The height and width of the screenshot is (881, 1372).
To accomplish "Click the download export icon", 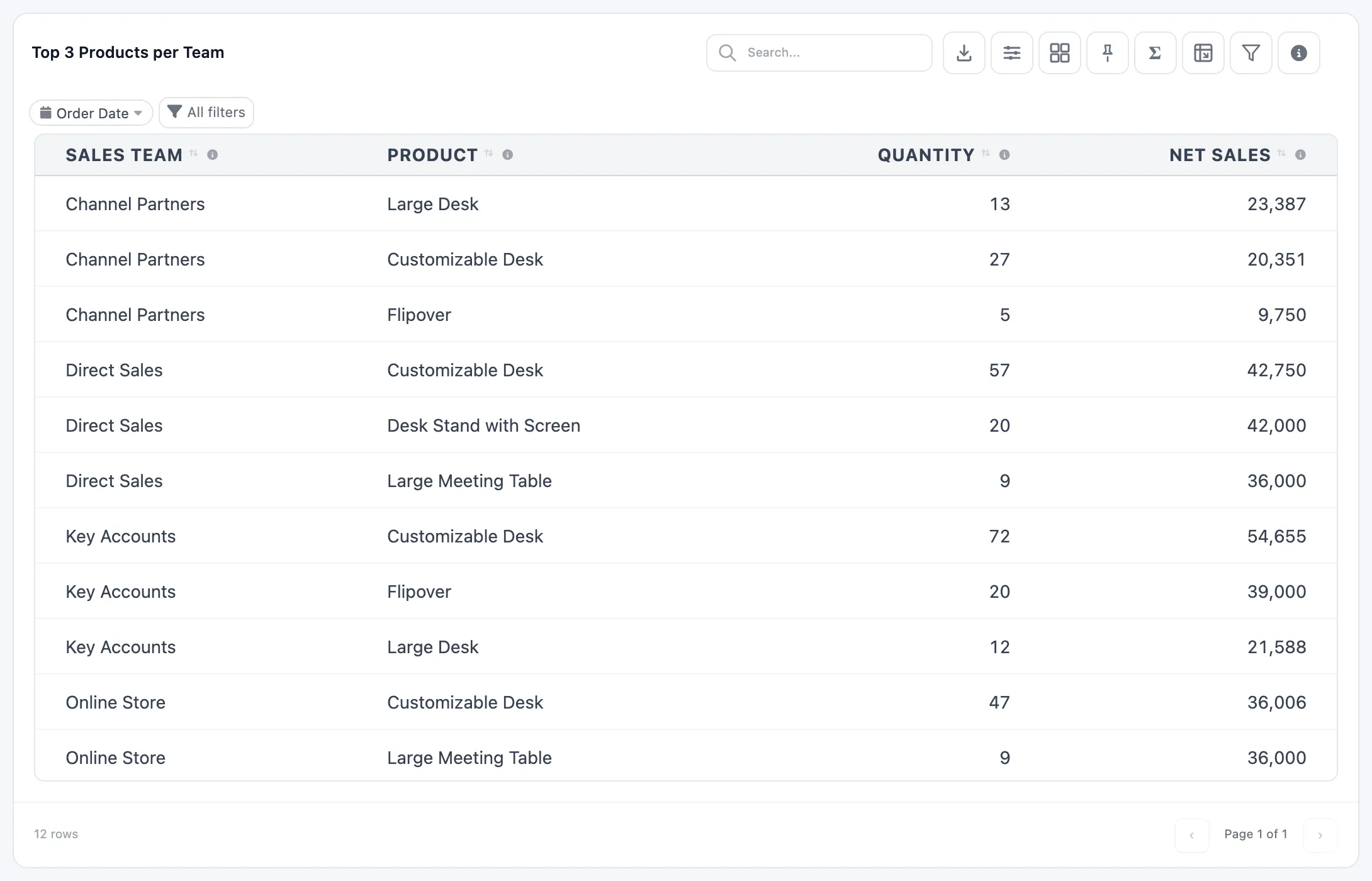I will pos(964,53).
